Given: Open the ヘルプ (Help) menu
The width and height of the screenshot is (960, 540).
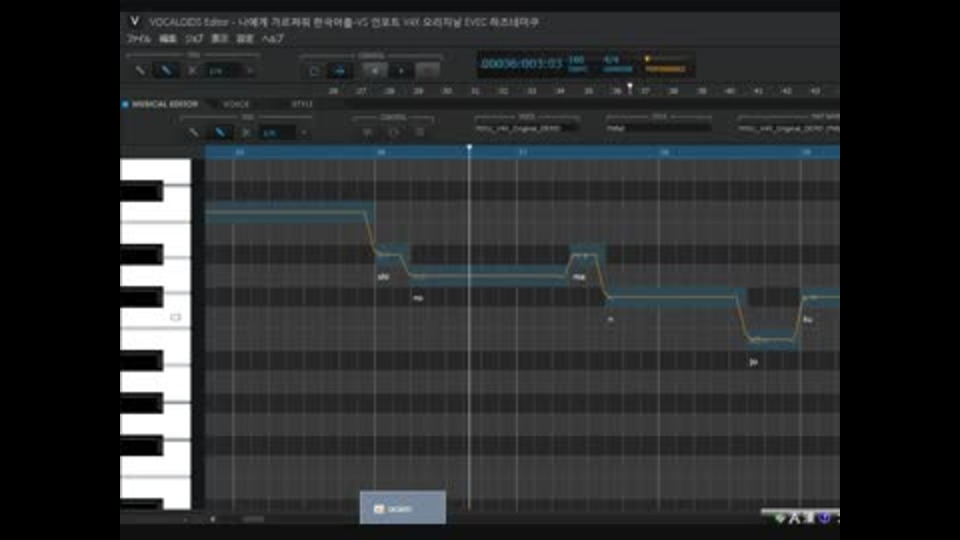Looking at the screenshot, I should (x=272, y=39).
